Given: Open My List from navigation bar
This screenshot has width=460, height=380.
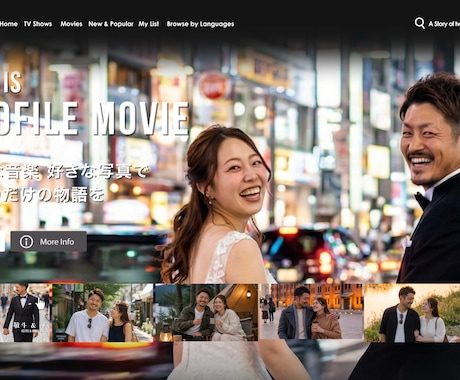Looking at the screenshot, I should [x=149, y=24].
